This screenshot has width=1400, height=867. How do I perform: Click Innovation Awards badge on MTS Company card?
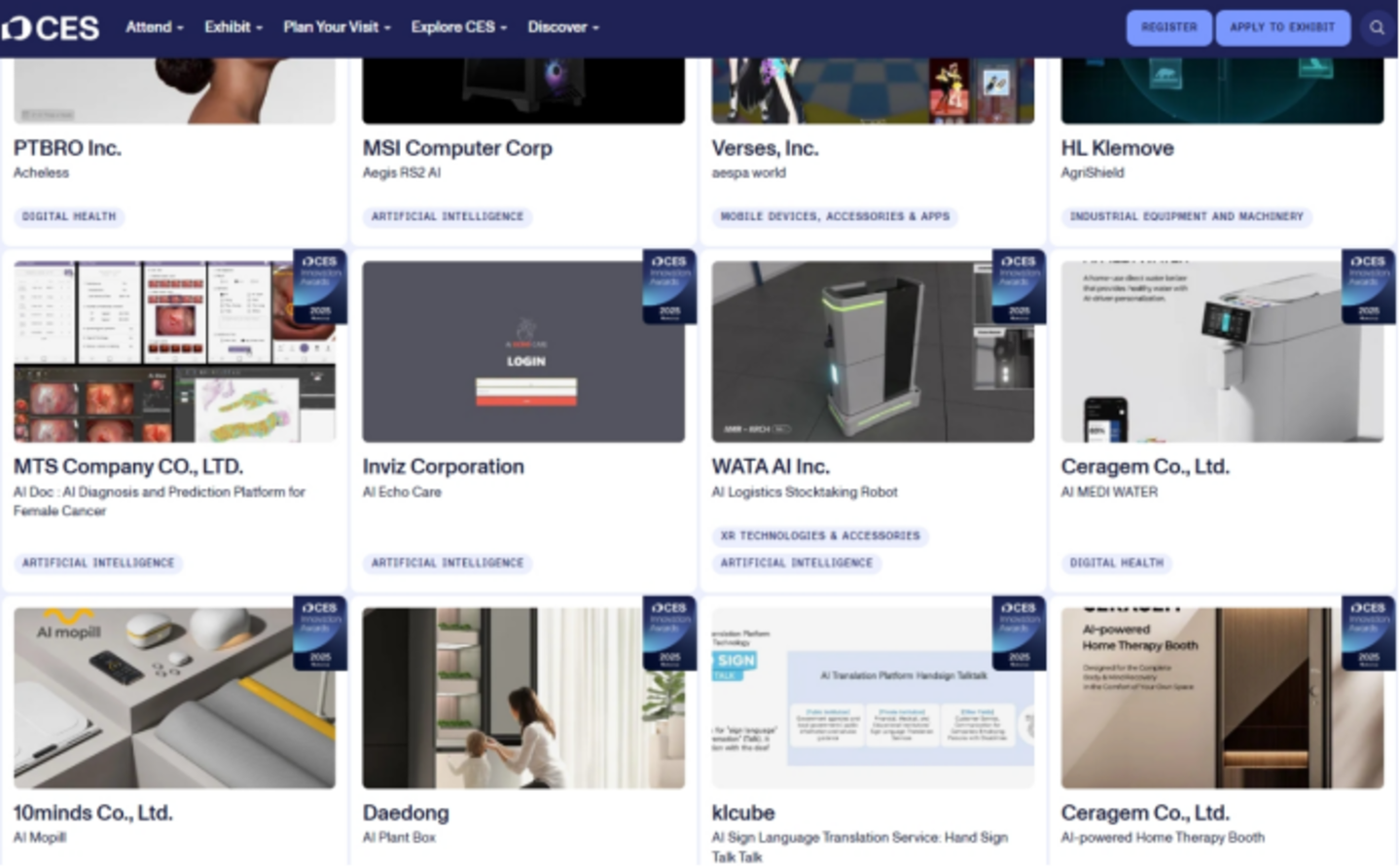[320, 287]
